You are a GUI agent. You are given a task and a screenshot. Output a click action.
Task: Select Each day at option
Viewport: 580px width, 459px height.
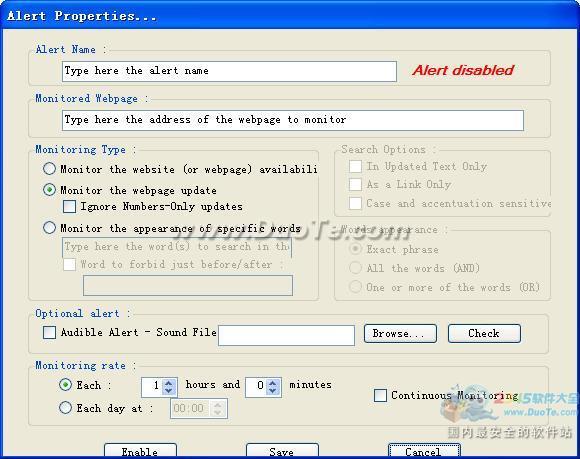pos(65,408)
